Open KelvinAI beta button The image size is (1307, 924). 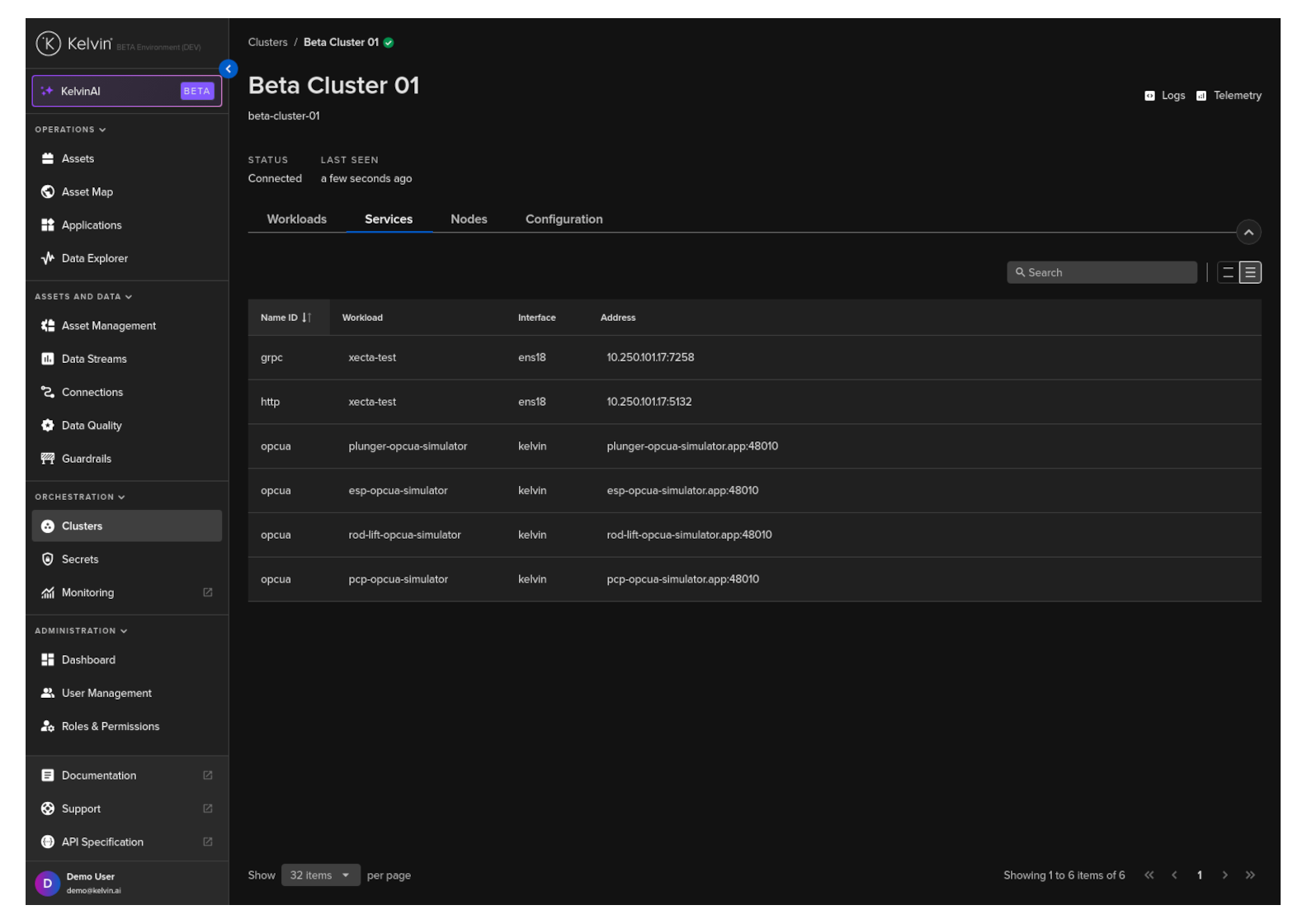tap(127, 92)
